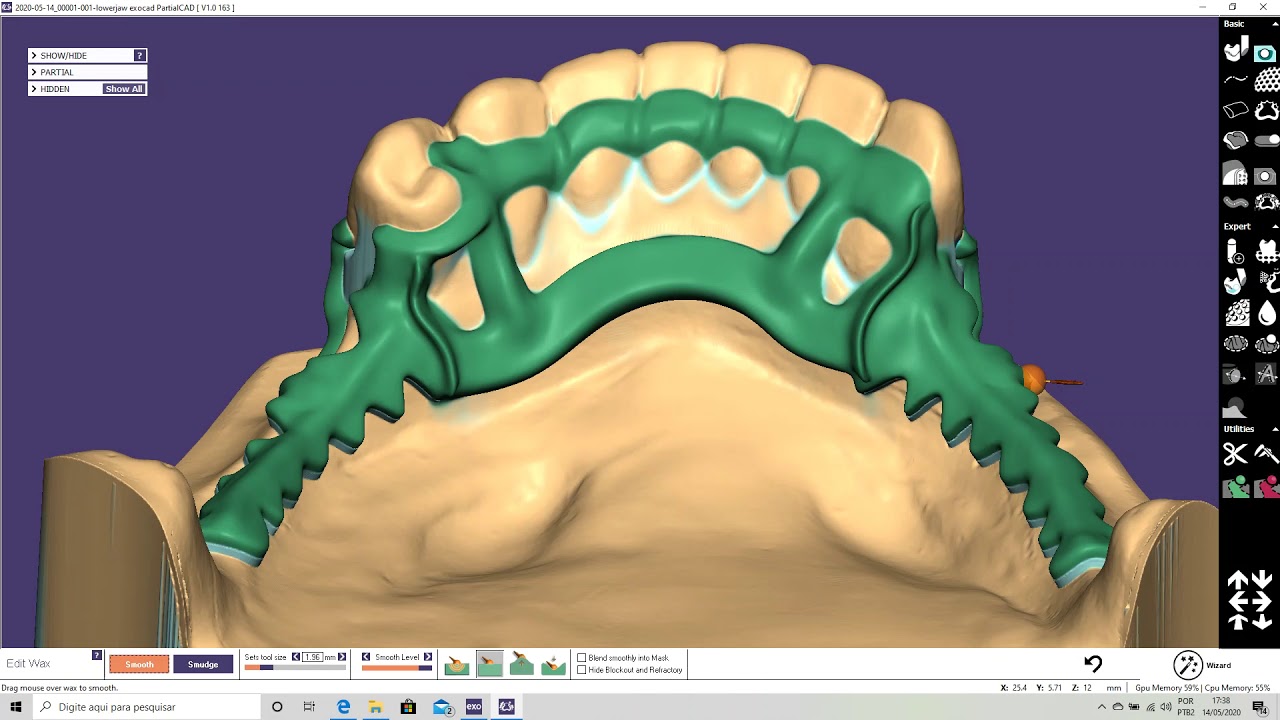Image resolution: width=1280 pixels, height=720 pixels.
Task: Increase tool size with right arrow
Action: (342, 657)
